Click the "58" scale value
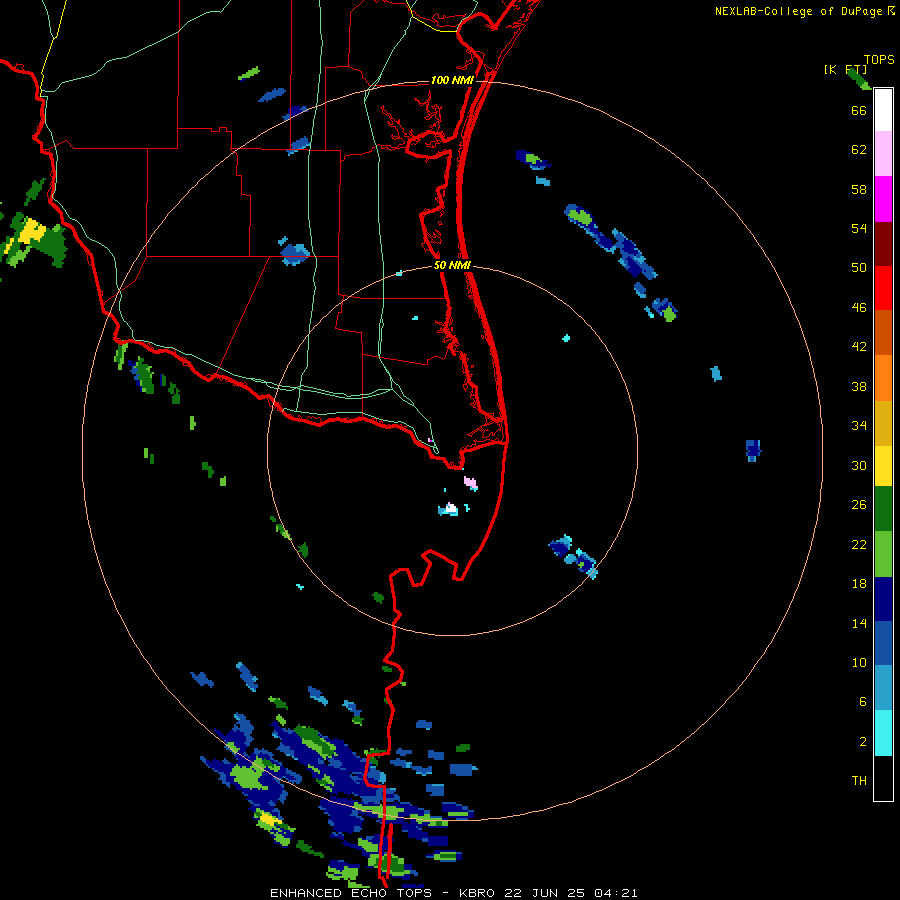The width and height of the screenshot is (900, 900). point(859,189)
